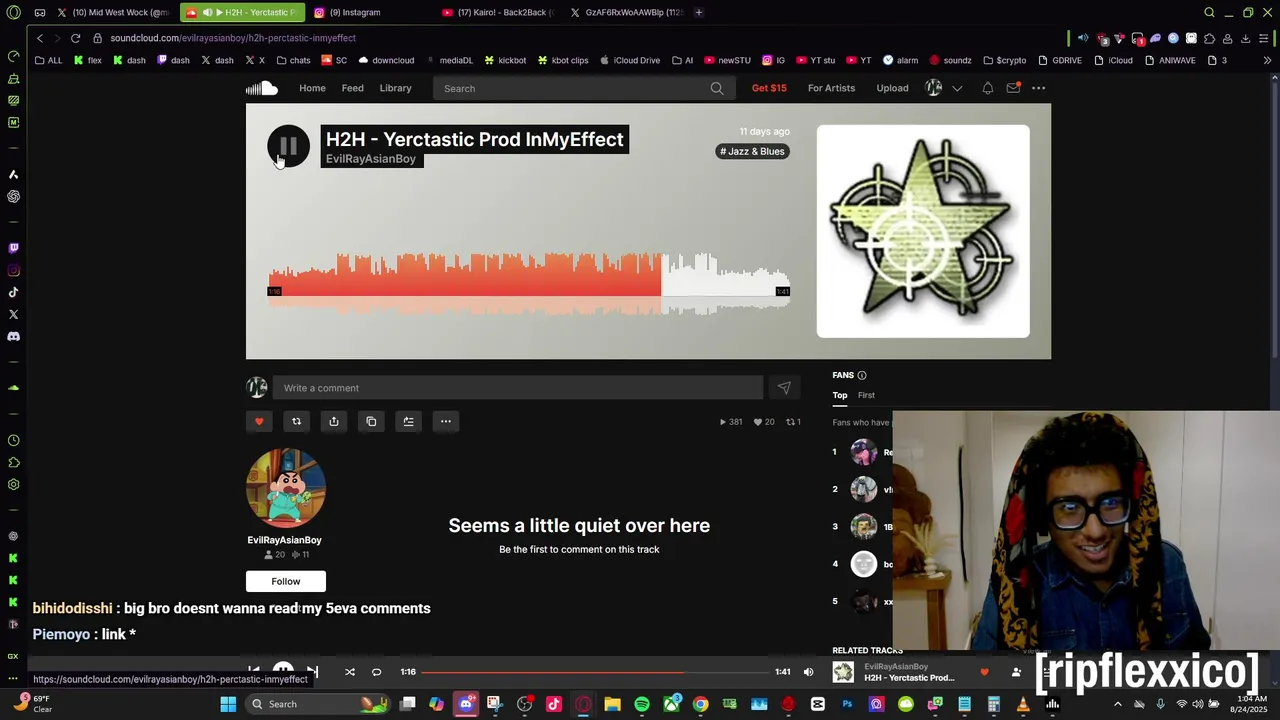Pause the track with the big pause button
The width and height of the screenshot is (1280, 720).
coord(288,147)
